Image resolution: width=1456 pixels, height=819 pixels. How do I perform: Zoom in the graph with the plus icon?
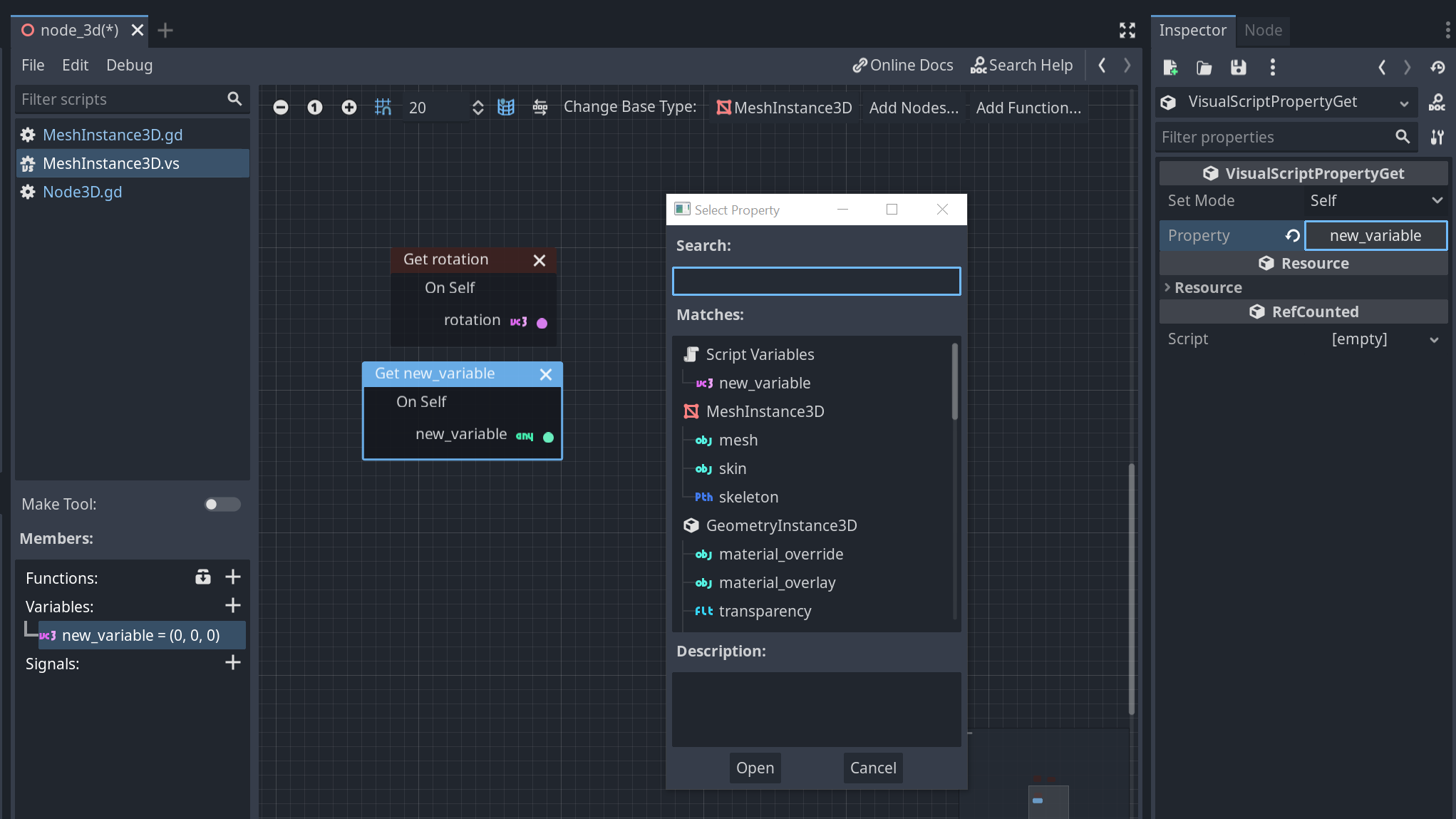[x=348, y=107]
